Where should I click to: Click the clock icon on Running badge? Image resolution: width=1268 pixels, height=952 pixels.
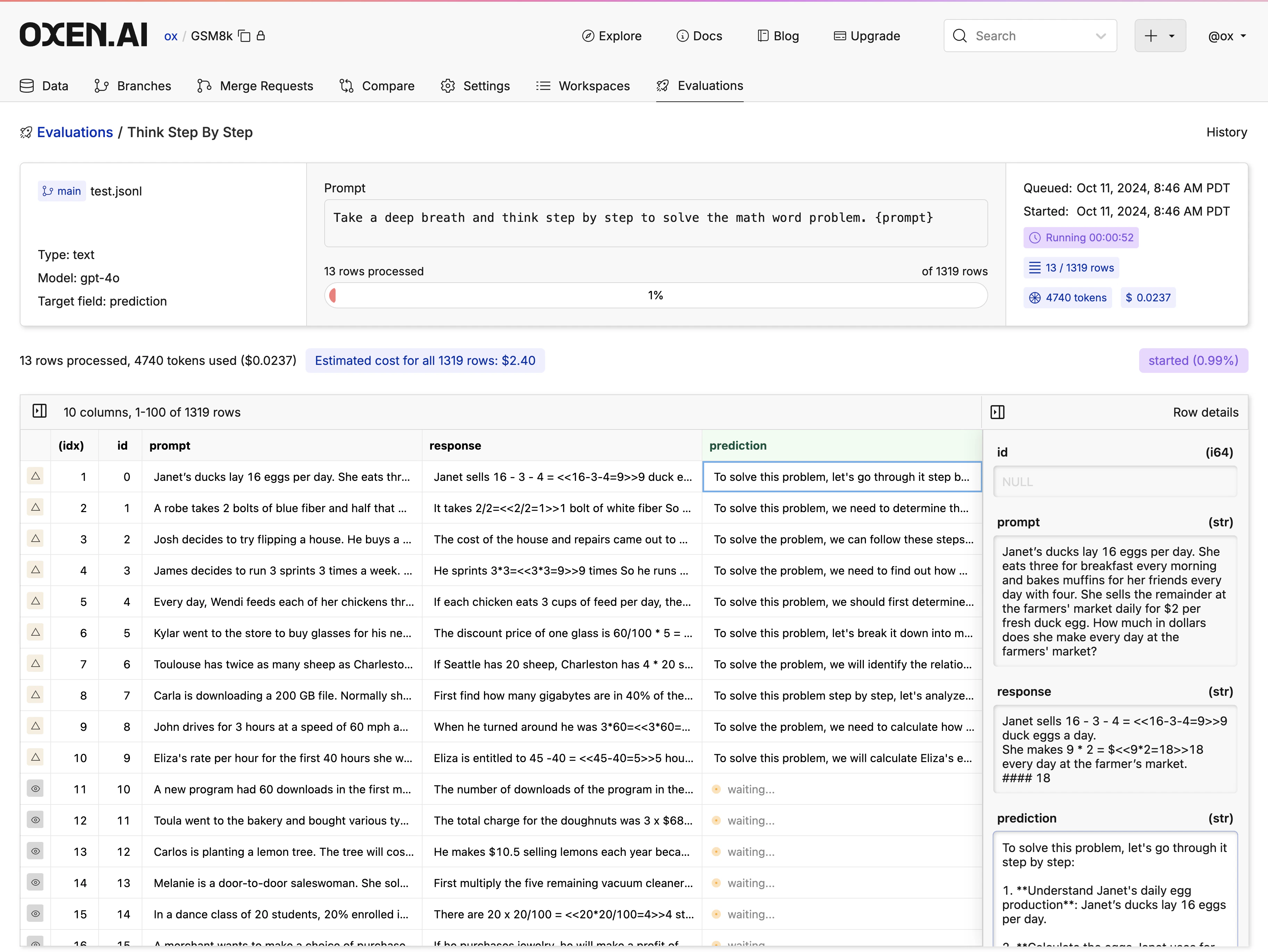point(1035,237)
